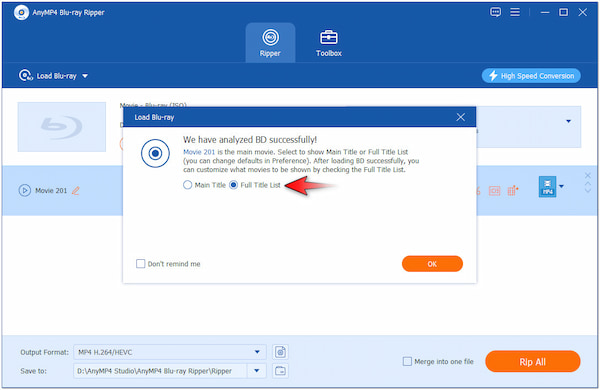600x390 pixels.
Task: Click the Movie 201 link in dialog
Action: pos(199,152)
